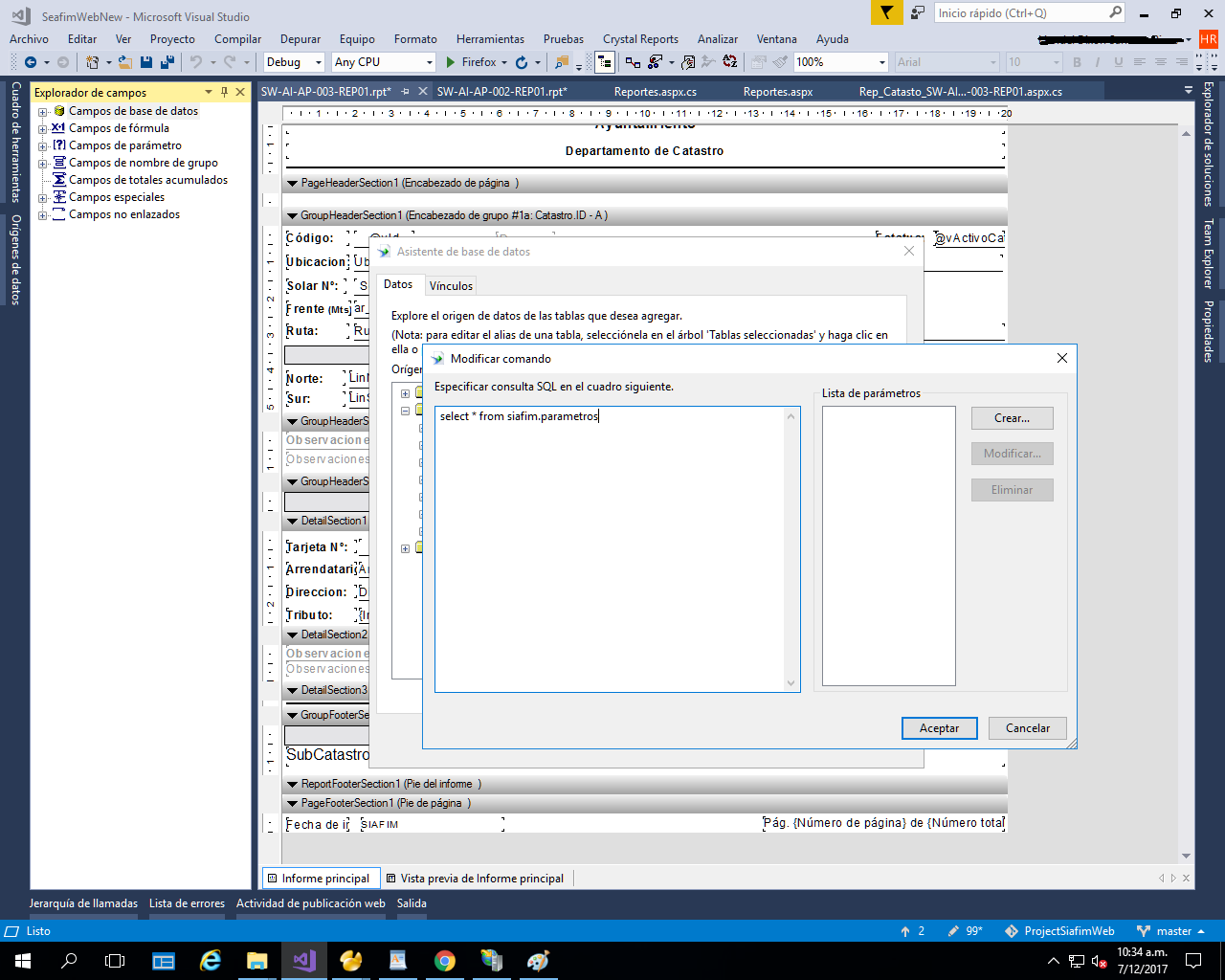Click the Italic formatting button
Viewport: 1225px width, 980px height.
coord(1097,62)
